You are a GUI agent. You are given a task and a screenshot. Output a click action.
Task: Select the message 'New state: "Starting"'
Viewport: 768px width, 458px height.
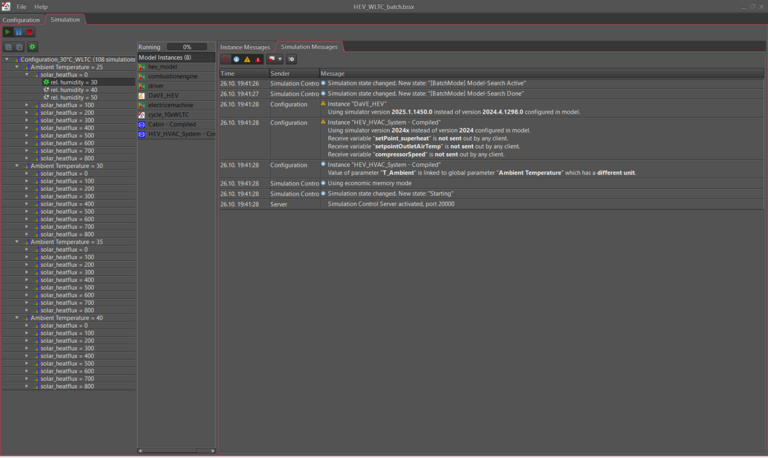click(491, 193)
